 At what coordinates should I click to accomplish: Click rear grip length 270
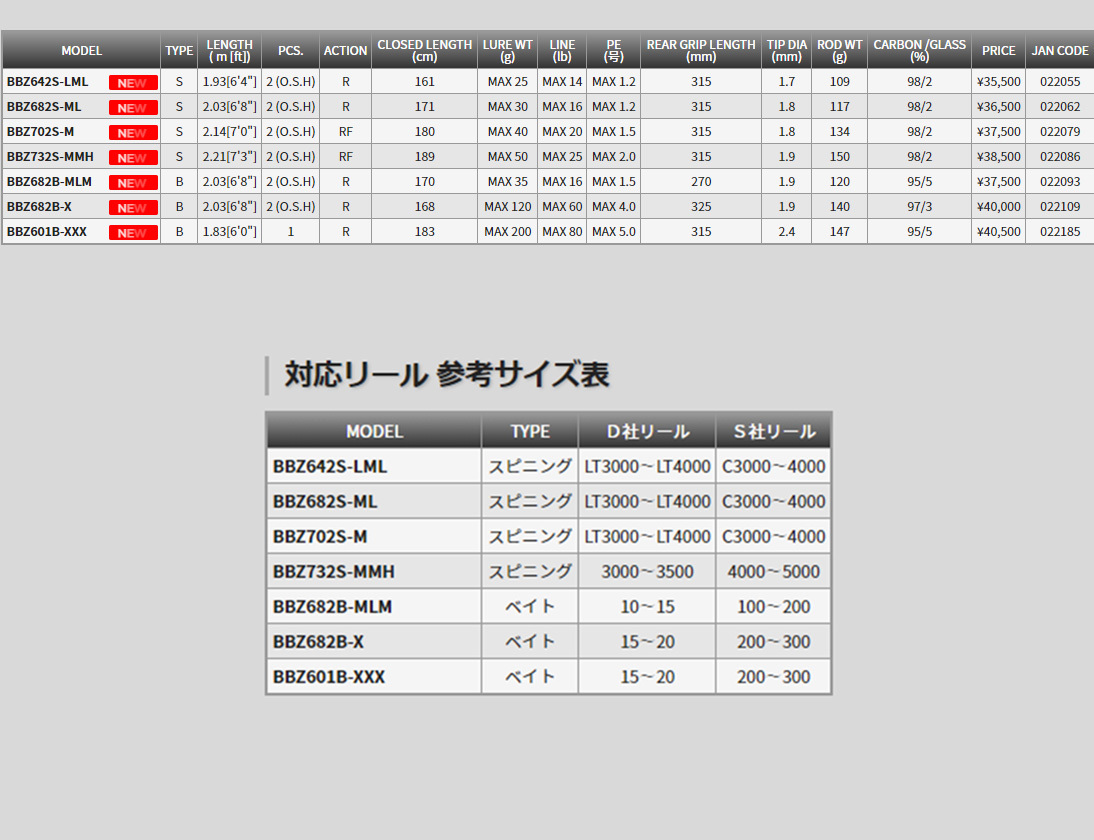(700, 182)
